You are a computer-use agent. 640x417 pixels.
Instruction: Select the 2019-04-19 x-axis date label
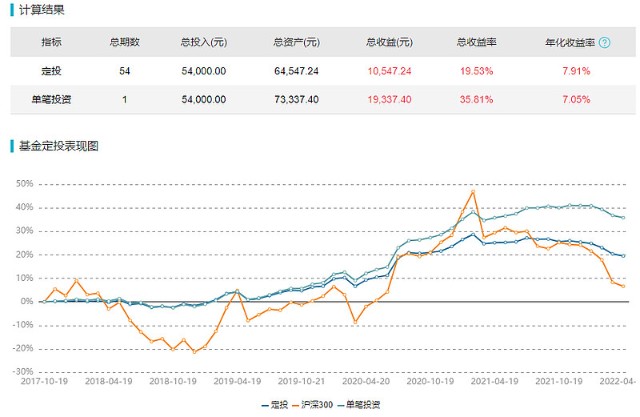[x=237, y=381]
